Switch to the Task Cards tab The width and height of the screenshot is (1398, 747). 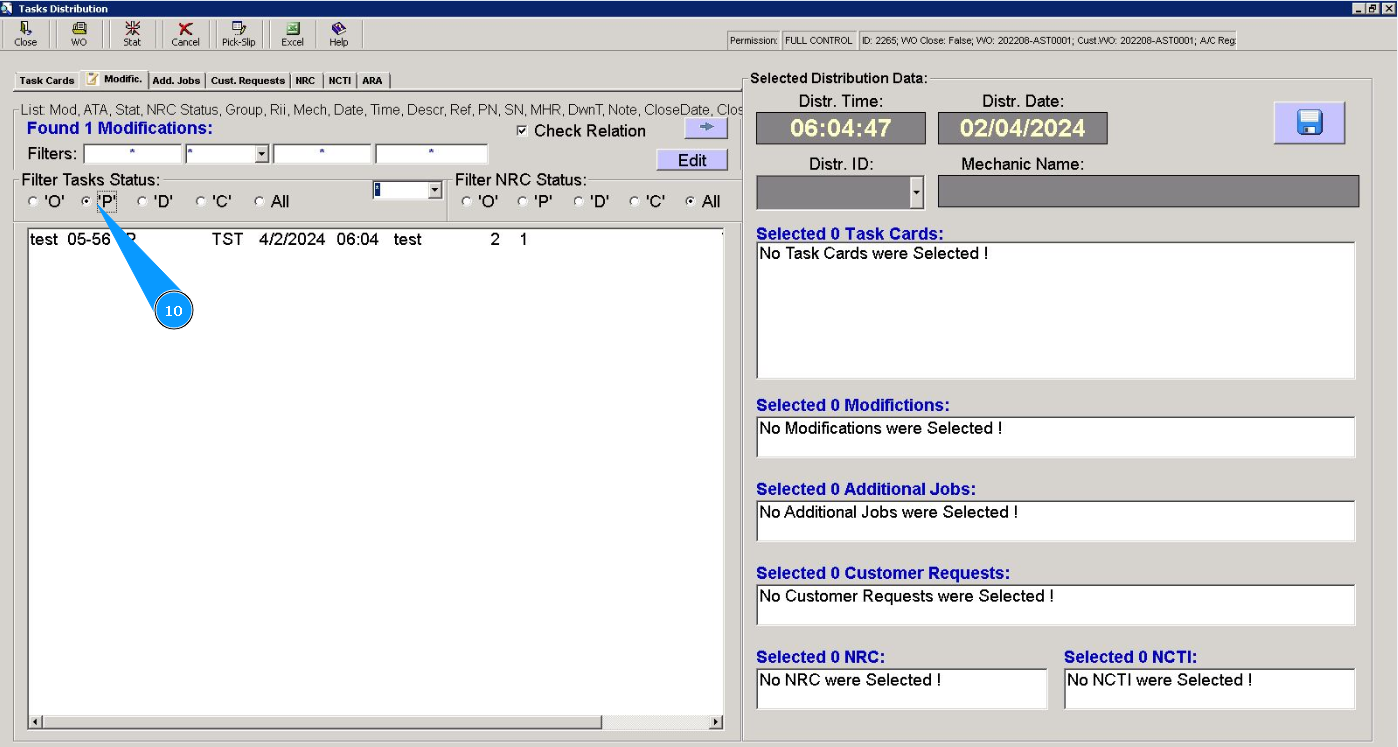[47, 81]
